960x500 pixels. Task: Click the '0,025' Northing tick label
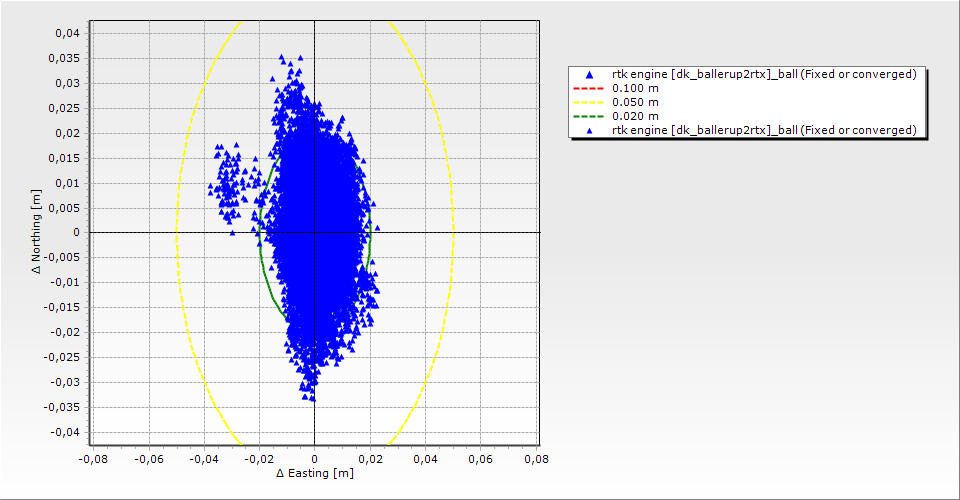coord(64,108)
